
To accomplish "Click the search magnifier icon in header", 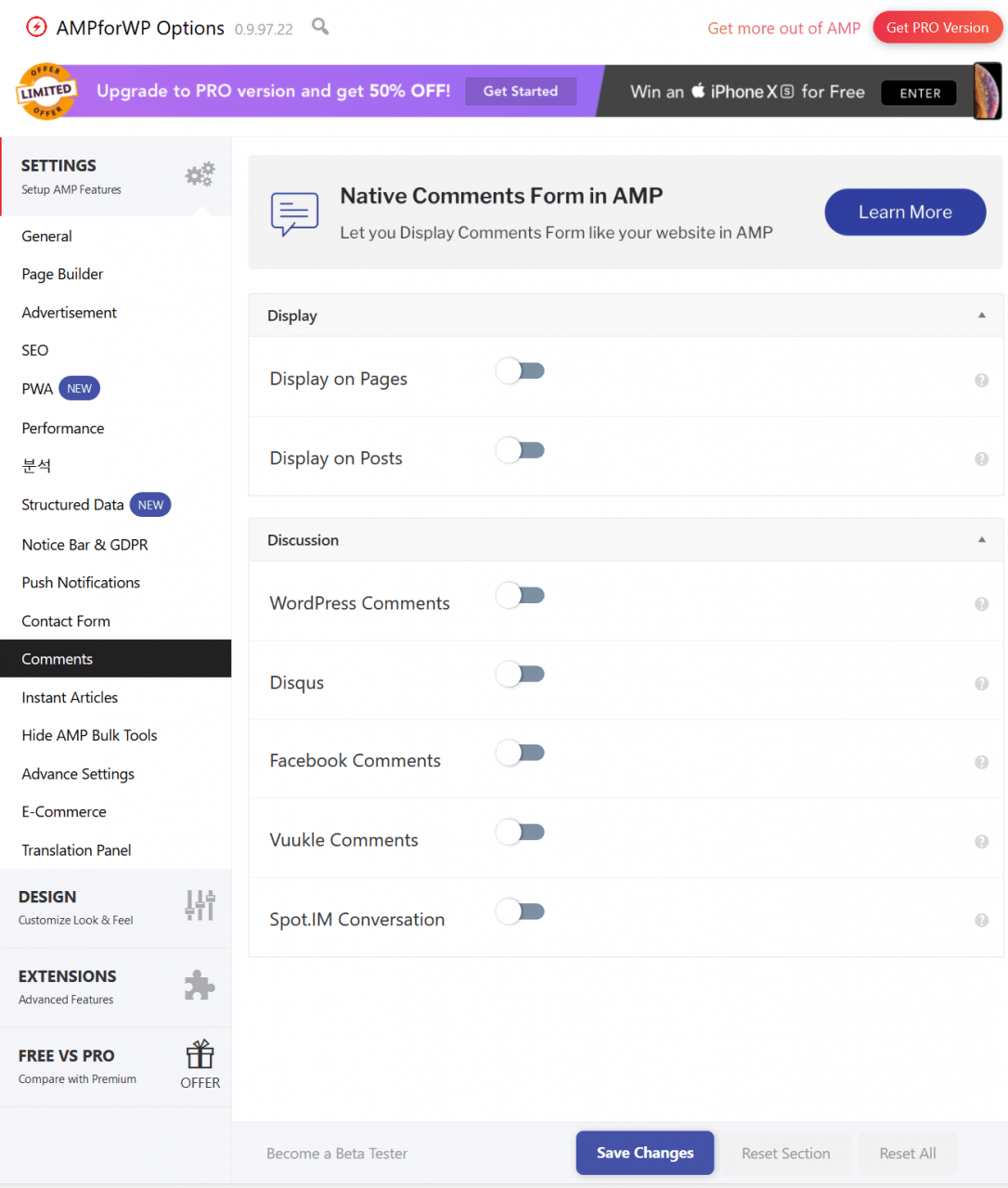I will point(320,27).
